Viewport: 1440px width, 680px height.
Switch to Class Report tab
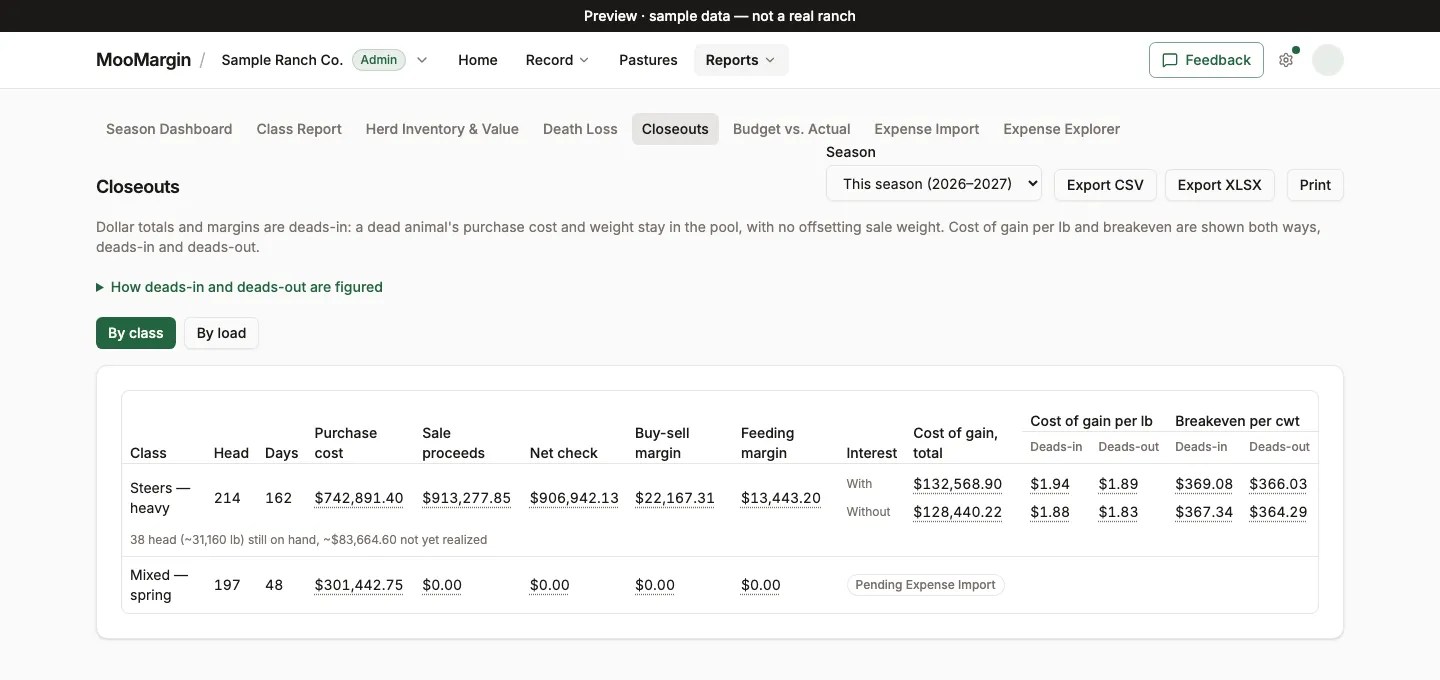point(299,129)
